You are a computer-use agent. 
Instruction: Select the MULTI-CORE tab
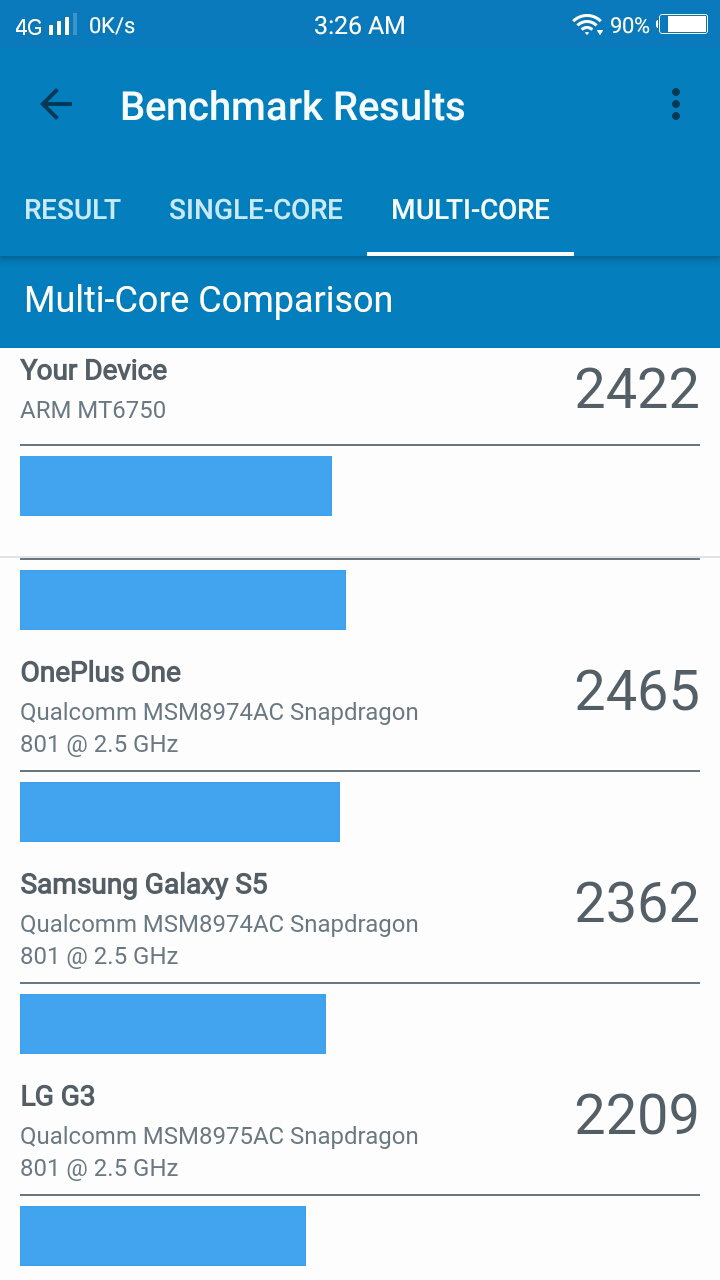471,209
